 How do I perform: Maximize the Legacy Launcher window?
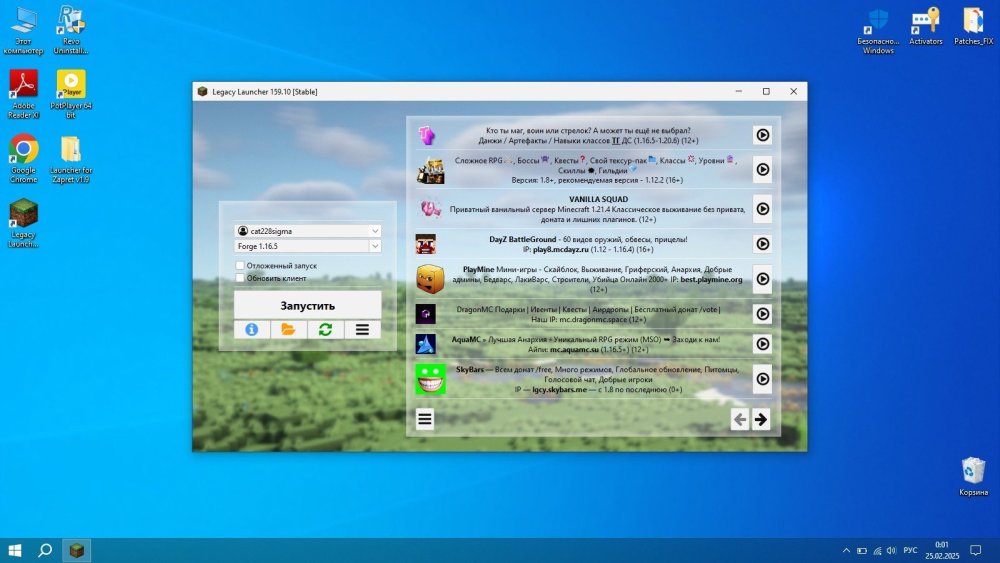(x=766, y=91)
